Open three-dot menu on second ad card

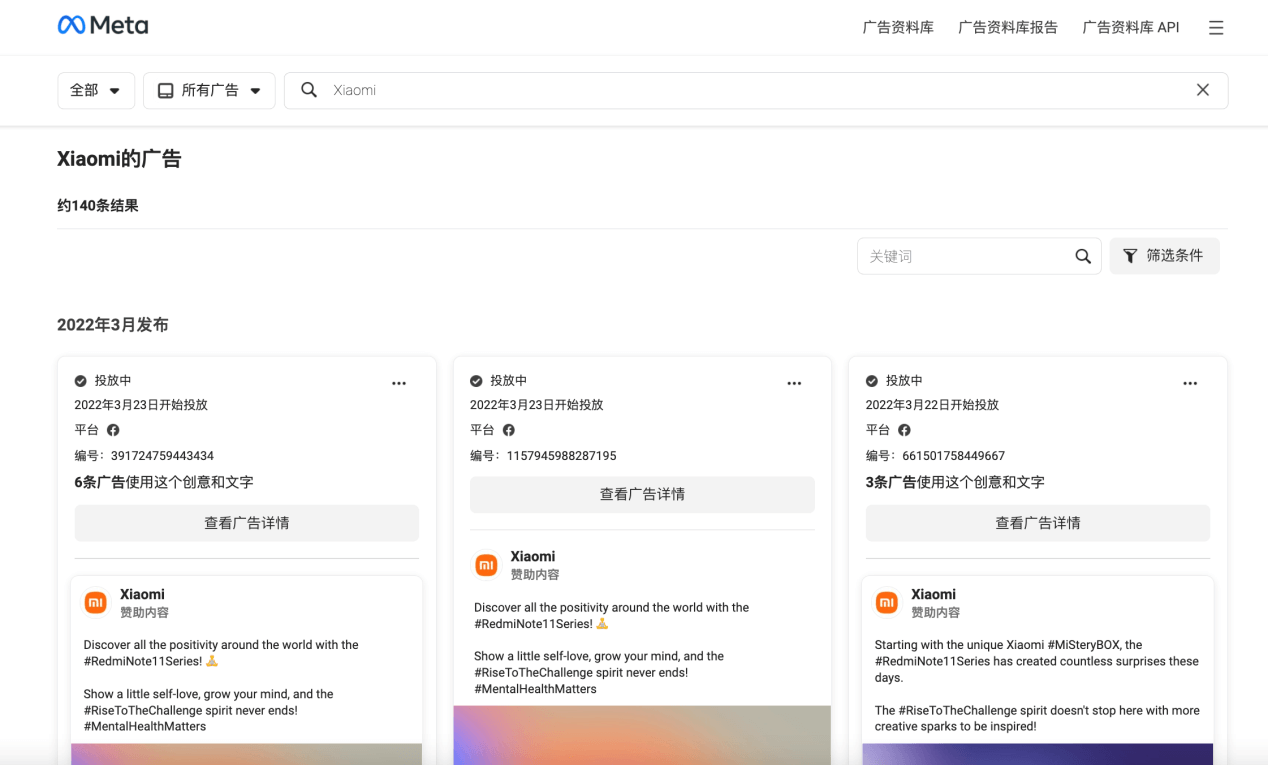(x=794, y=383)
